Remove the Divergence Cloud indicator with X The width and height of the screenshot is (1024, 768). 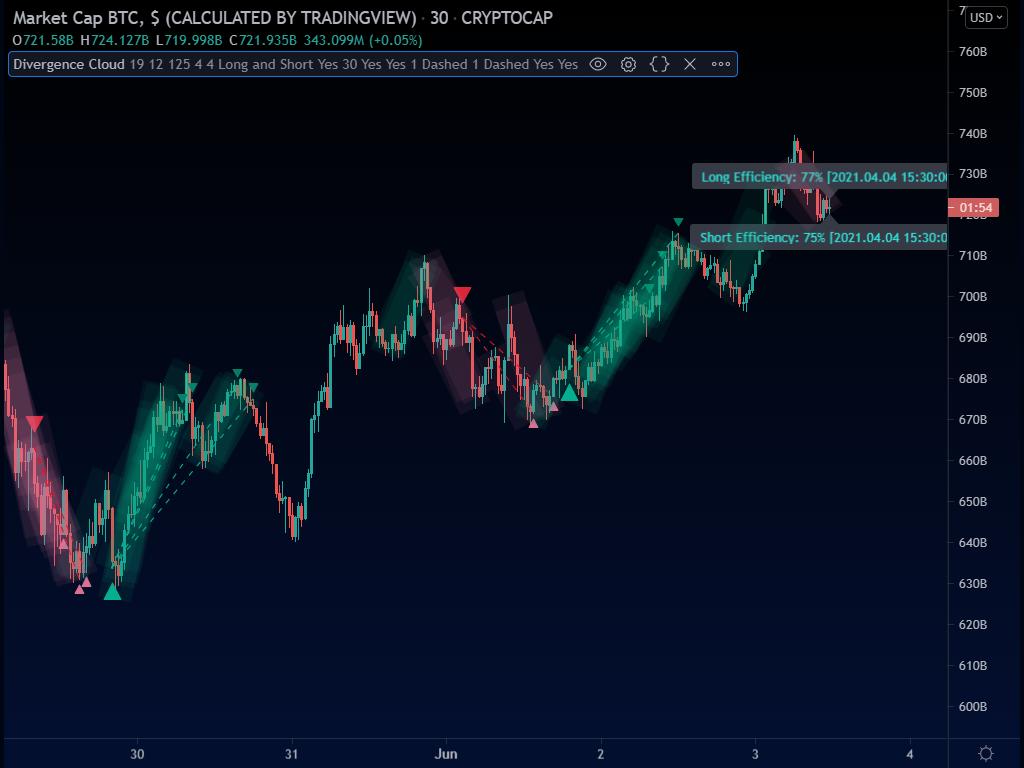coord(689,64)
